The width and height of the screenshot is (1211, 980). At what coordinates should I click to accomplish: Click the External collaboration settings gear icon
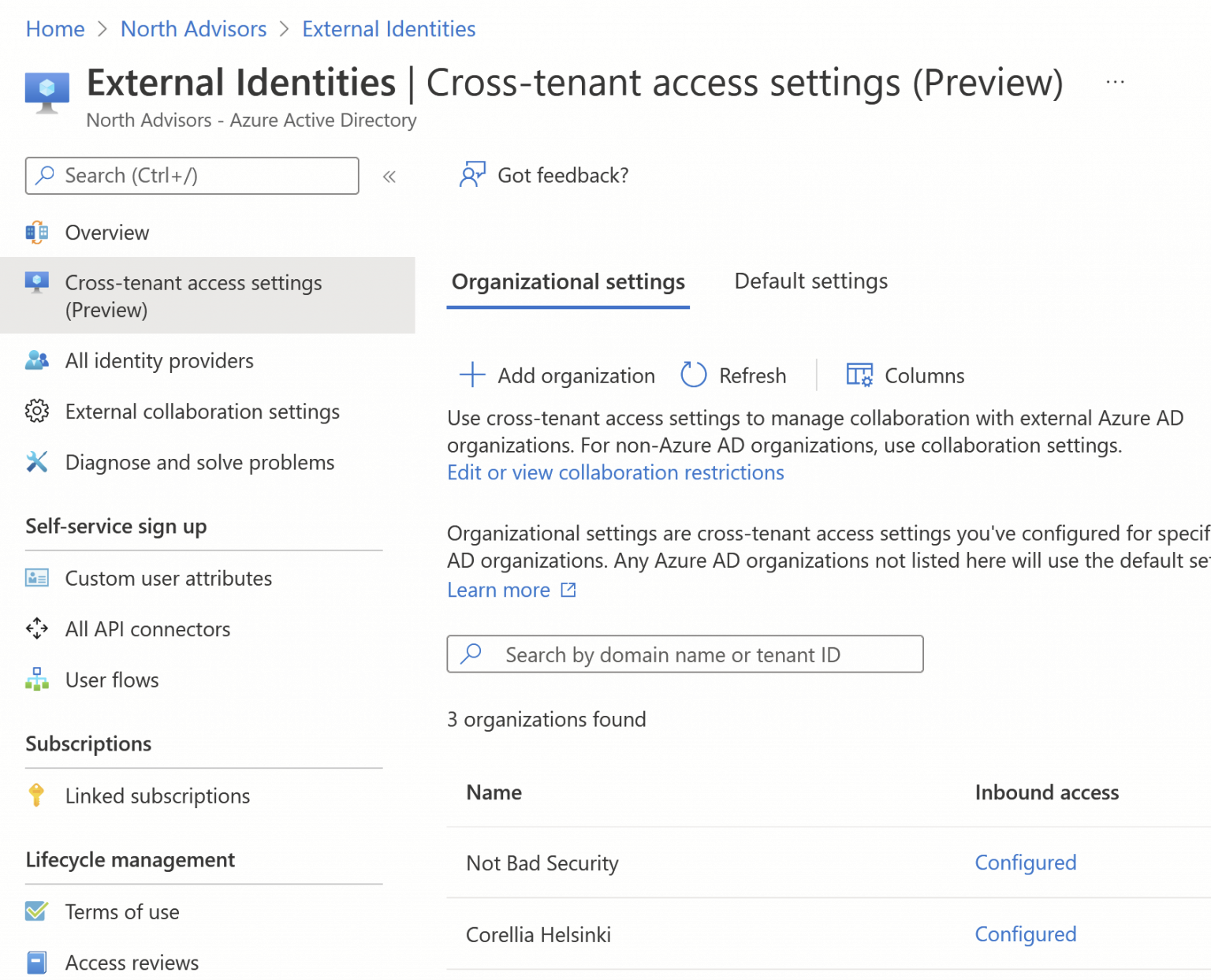pos(37,412)
